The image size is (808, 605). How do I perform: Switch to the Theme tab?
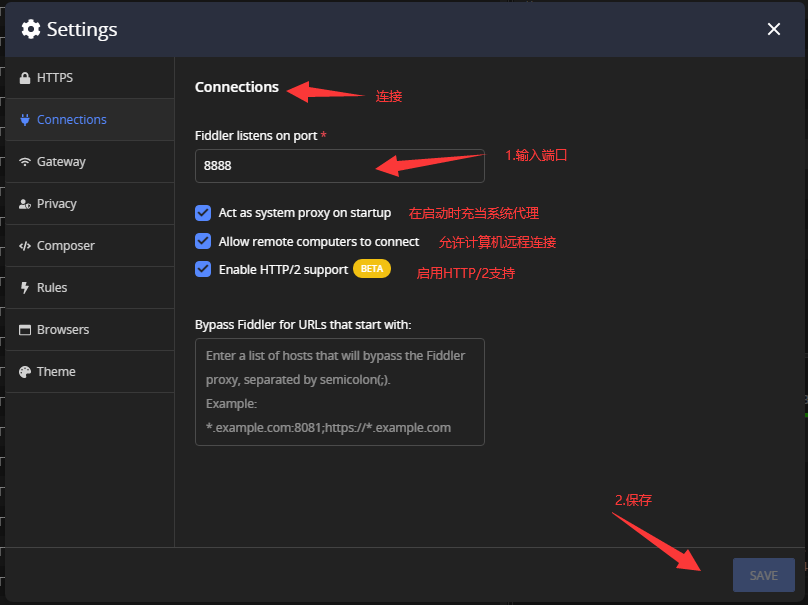90,372
